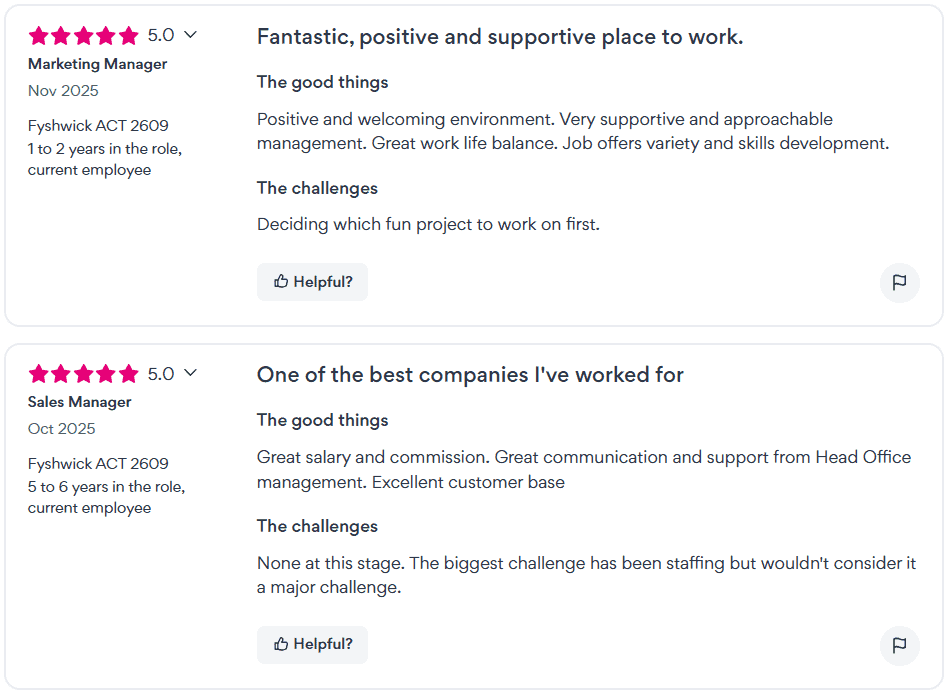
Task: Flag the Sales Manager review
Action: tap(899, 645)
